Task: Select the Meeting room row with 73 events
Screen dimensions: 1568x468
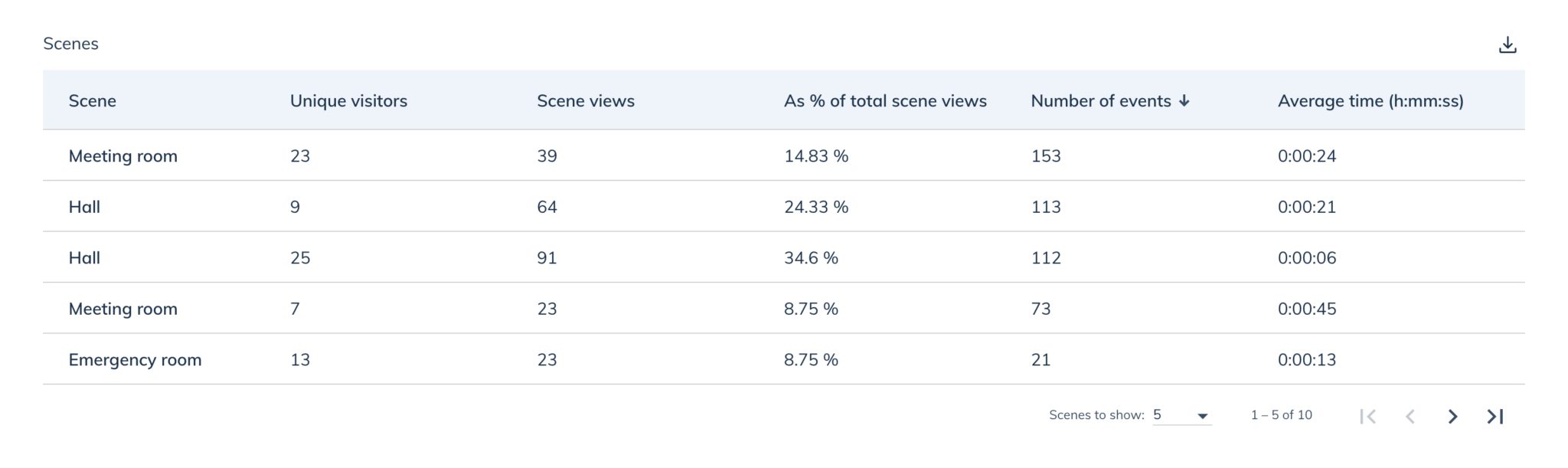Action: tap(784, 309)
